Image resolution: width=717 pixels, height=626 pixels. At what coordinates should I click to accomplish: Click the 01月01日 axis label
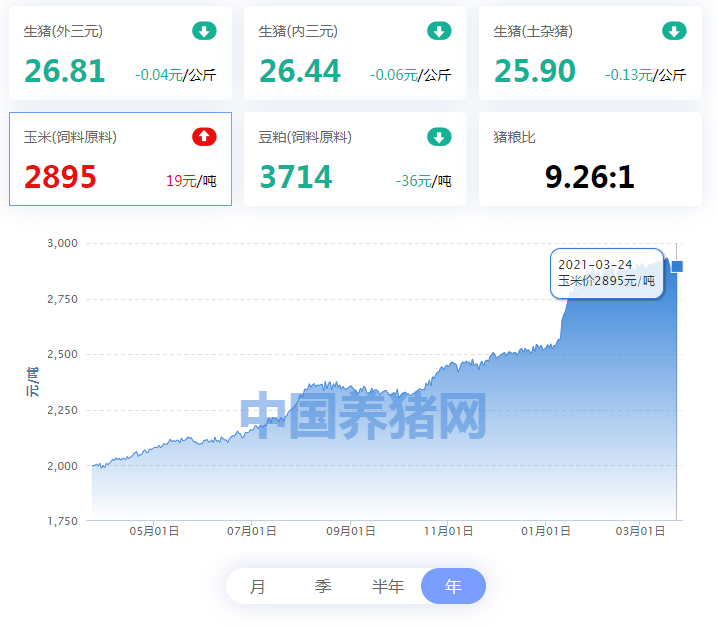546,531
